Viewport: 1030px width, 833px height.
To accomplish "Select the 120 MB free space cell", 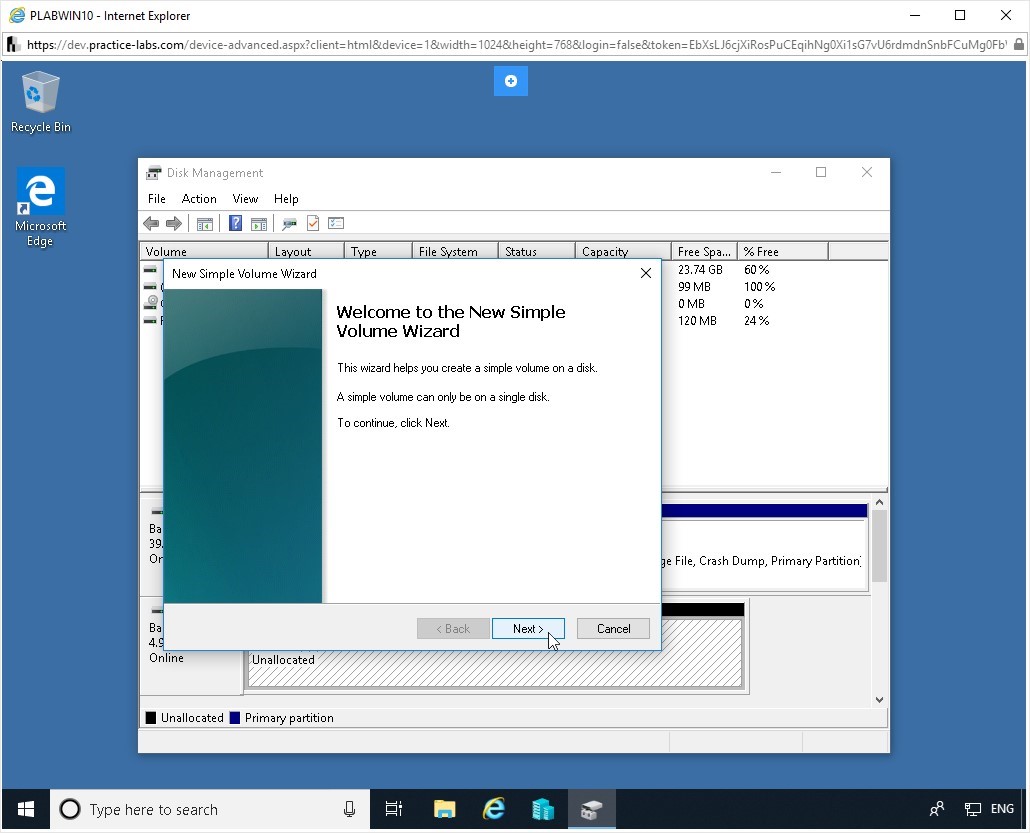I will tap(697, 321).
